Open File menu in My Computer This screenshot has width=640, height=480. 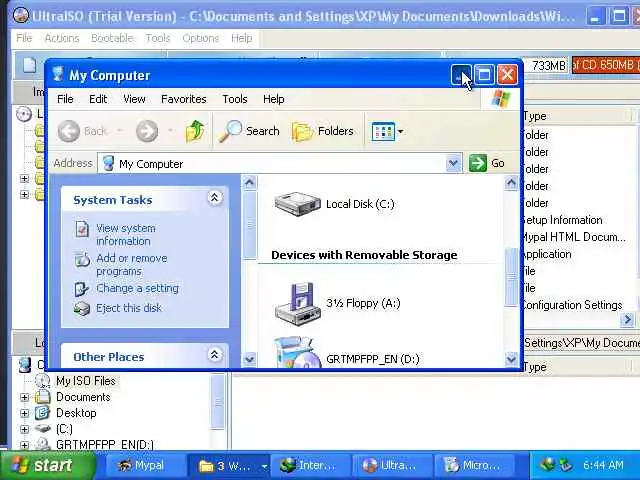coord(65,99)
